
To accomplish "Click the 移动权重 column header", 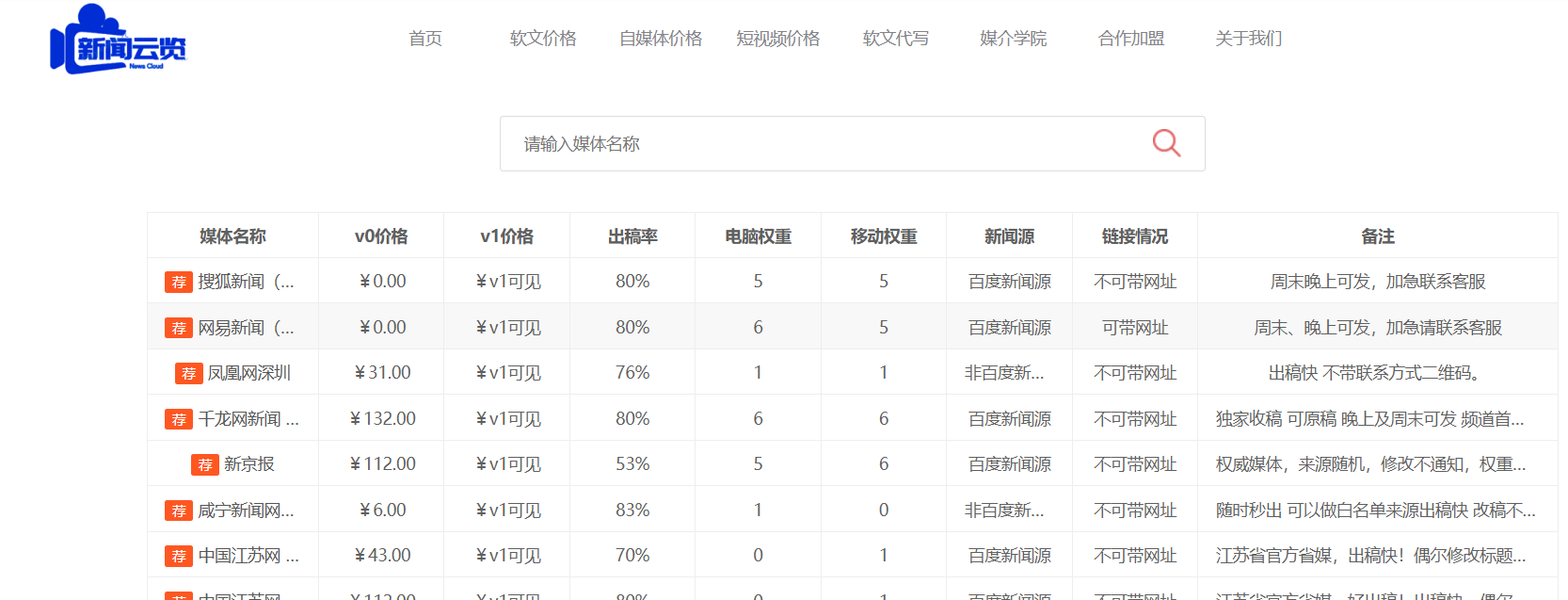I will click(884, 236).
